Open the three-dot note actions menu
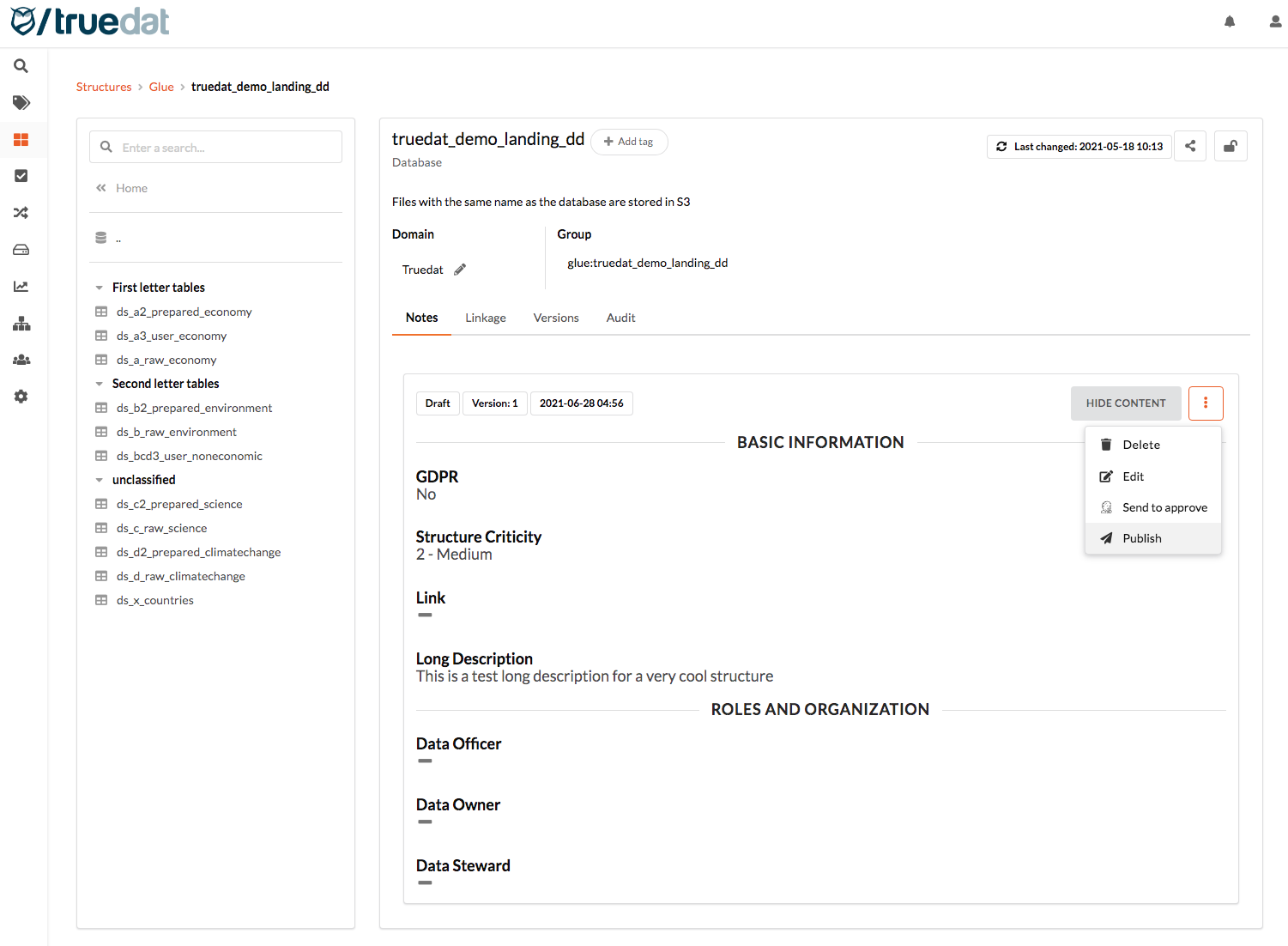The width and height of the screenshot is (1288, 946). coord(1205,403)
